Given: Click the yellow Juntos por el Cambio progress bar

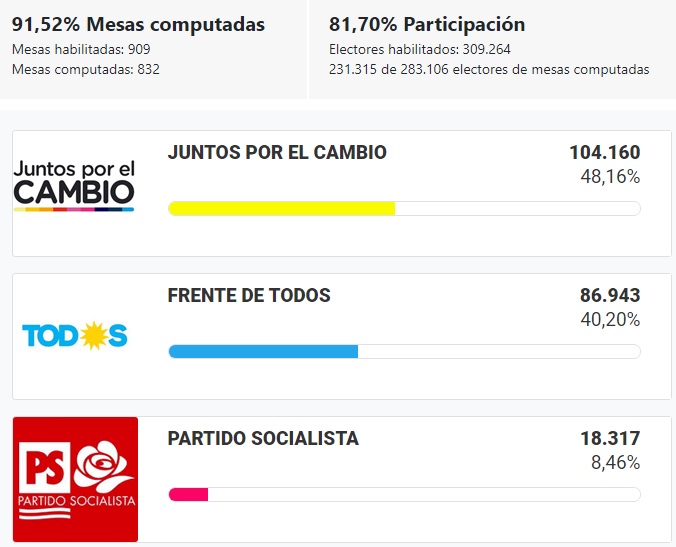Looking at the screenshot, I should 282,208.
